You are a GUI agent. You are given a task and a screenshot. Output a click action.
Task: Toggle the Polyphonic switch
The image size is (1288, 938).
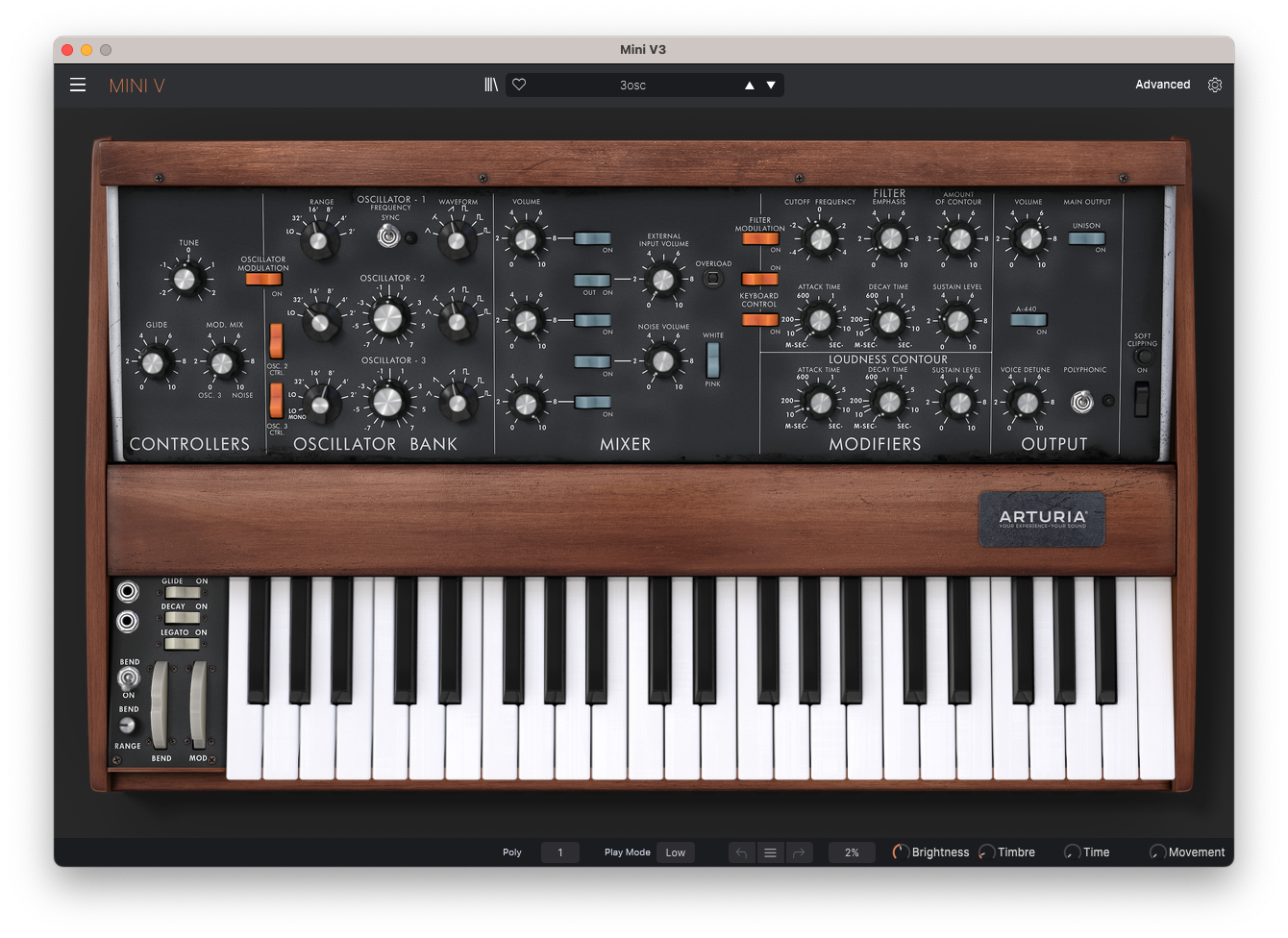click(x=1082, y=402)
